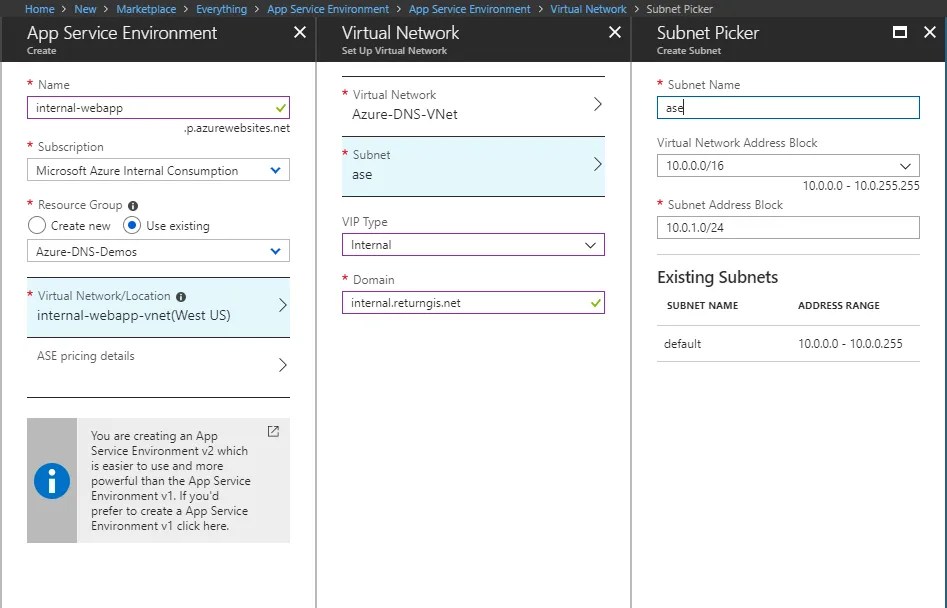Click the SUBNET NAME column header

[702, 306]
